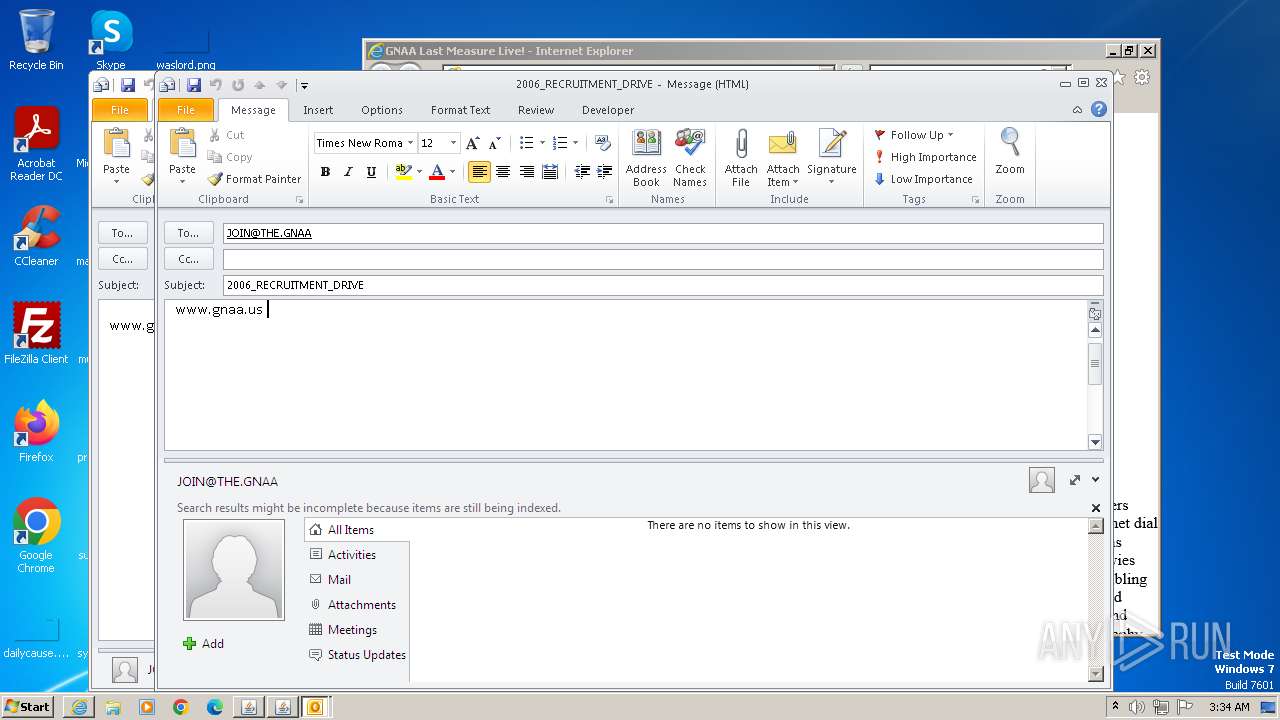Open the orange File tab
This screenshot has width=1280, height=720.
[186, 110]
